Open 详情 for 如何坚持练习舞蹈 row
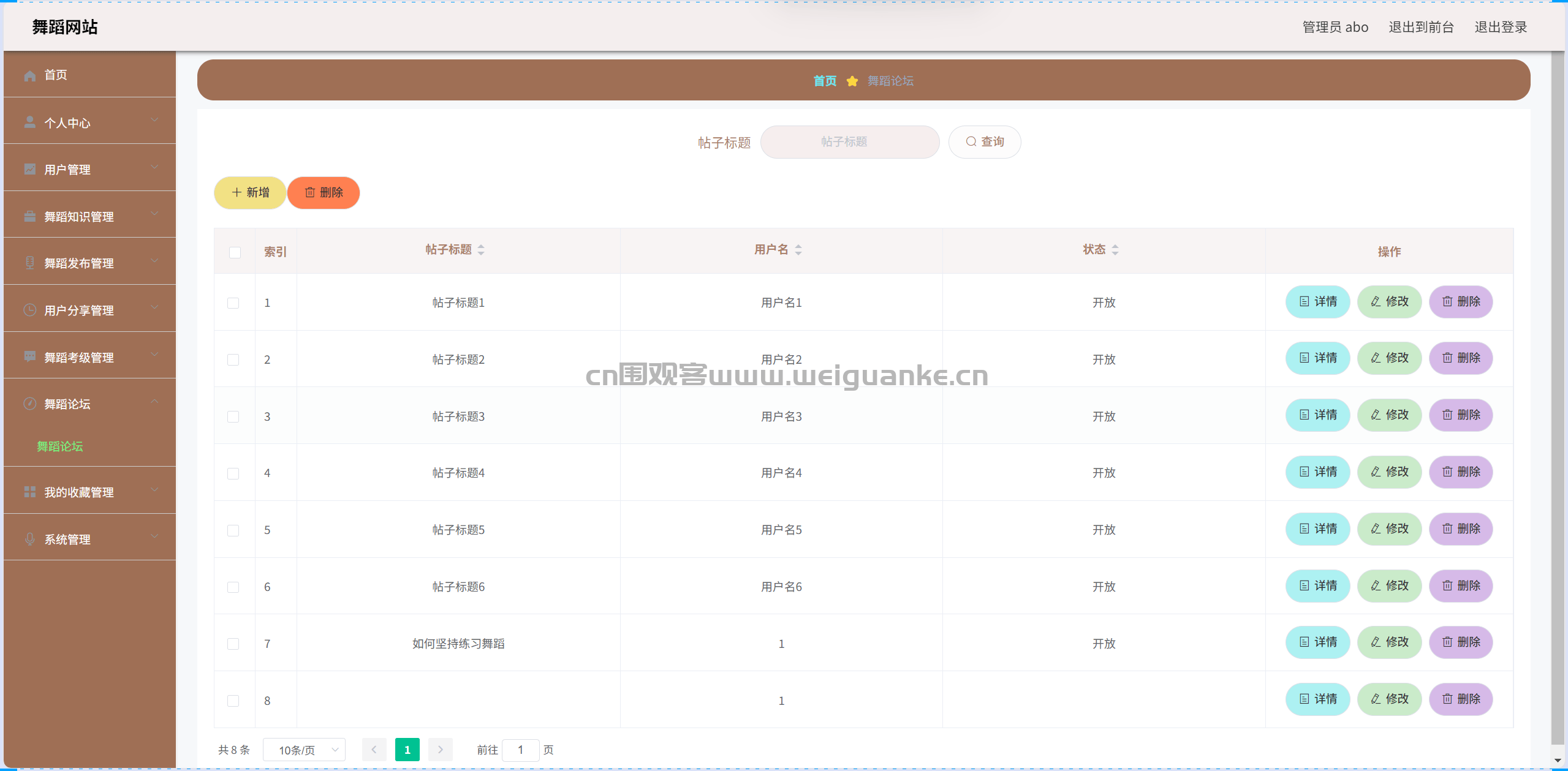Image resolution: width=1568 pixels, height=771 pixels. (1317, 642)
